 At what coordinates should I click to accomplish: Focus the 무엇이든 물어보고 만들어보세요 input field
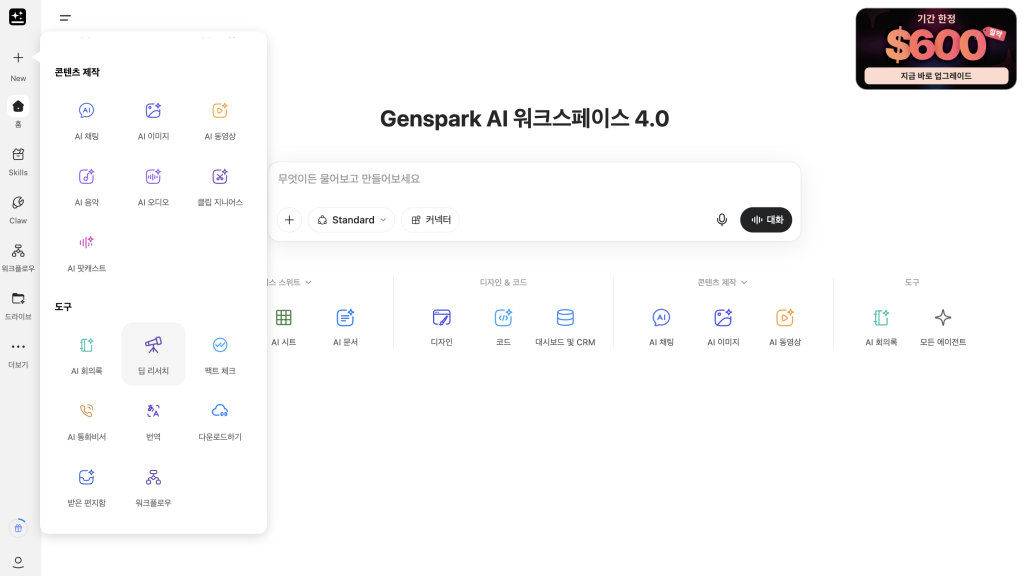coord(534,179)
